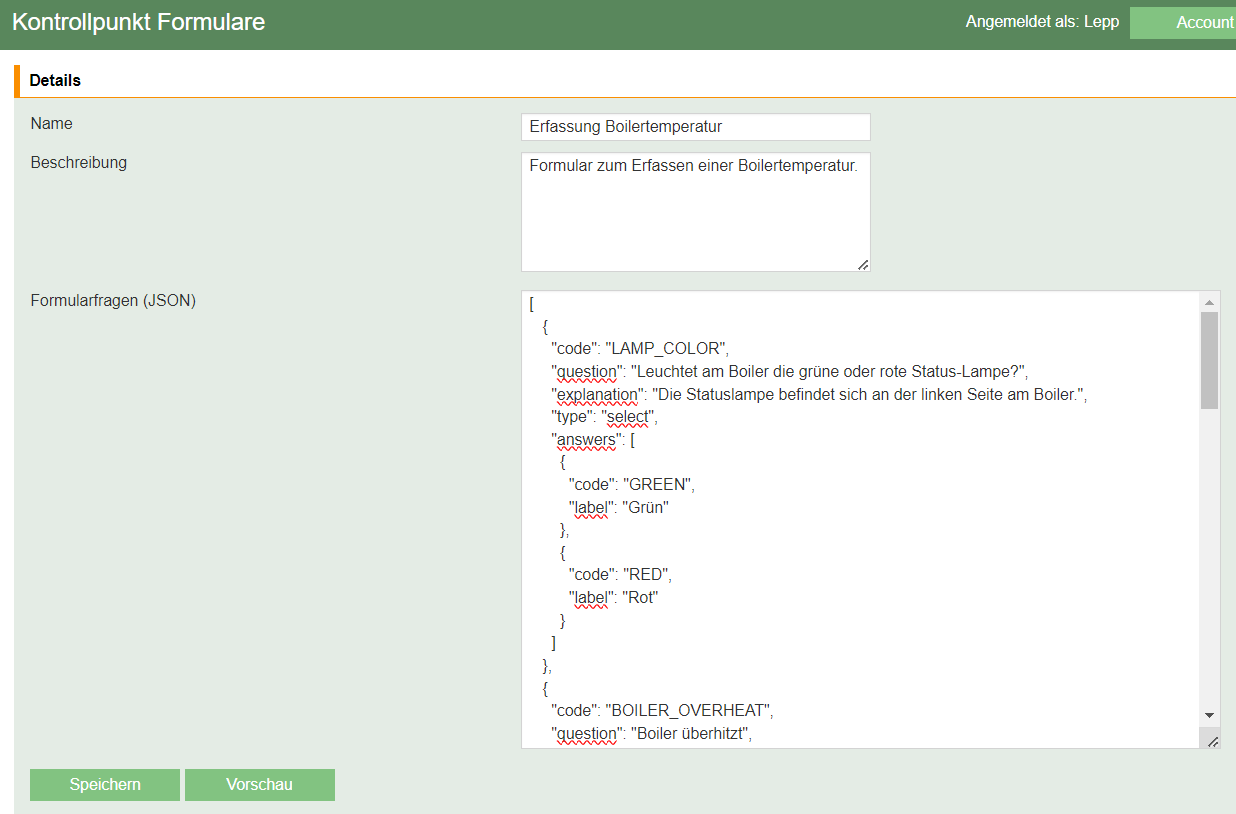Click the Formularfragen (JSON) label

(x=113, y=300)
